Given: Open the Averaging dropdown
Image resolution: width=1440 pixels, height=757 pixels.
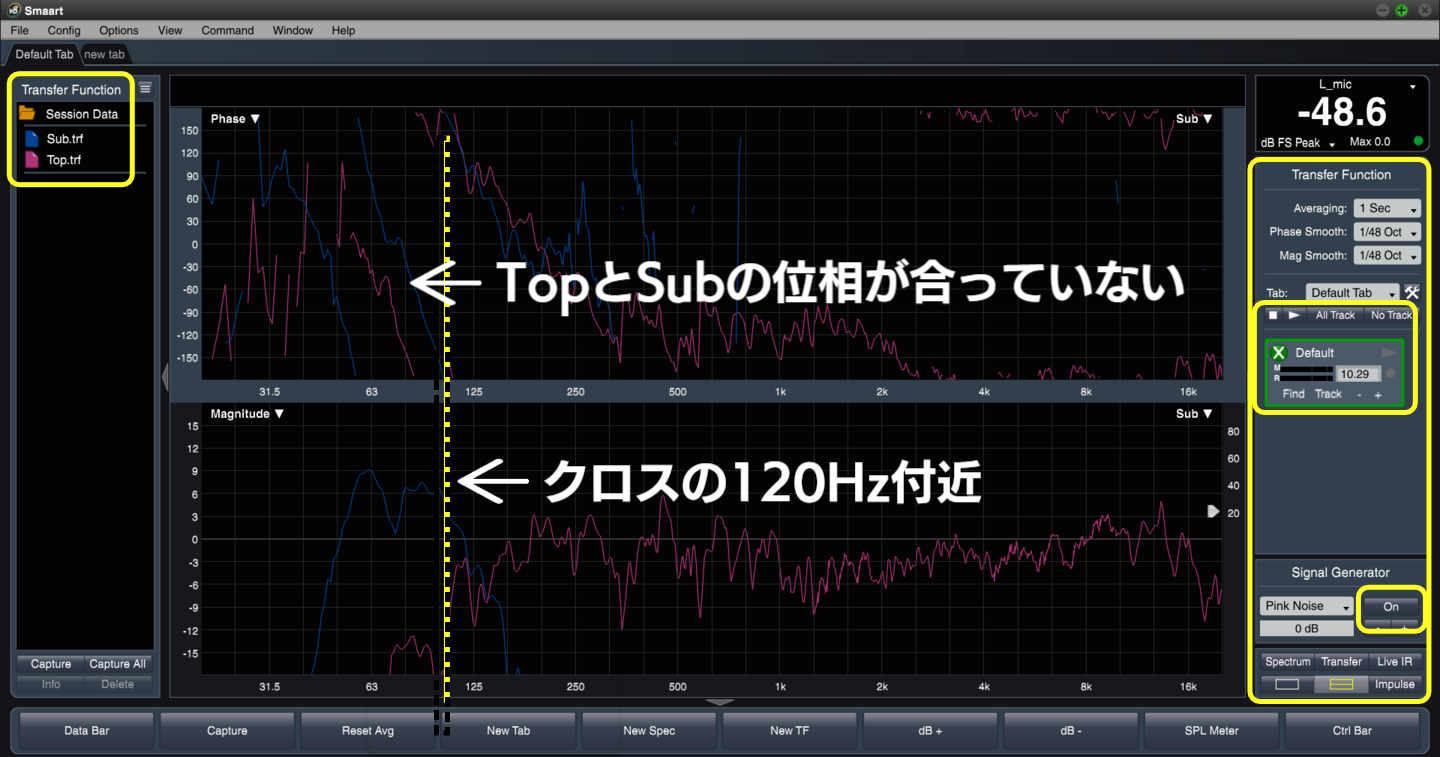Looking at the screenshot, I should 1387,208.
